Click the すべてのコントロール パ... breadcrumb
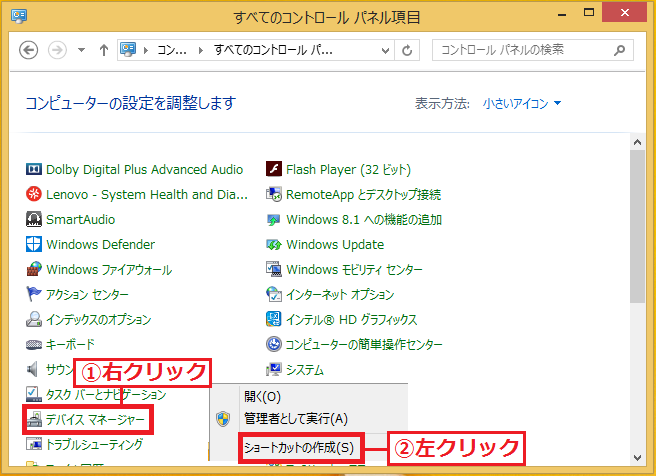 (273, 51)
